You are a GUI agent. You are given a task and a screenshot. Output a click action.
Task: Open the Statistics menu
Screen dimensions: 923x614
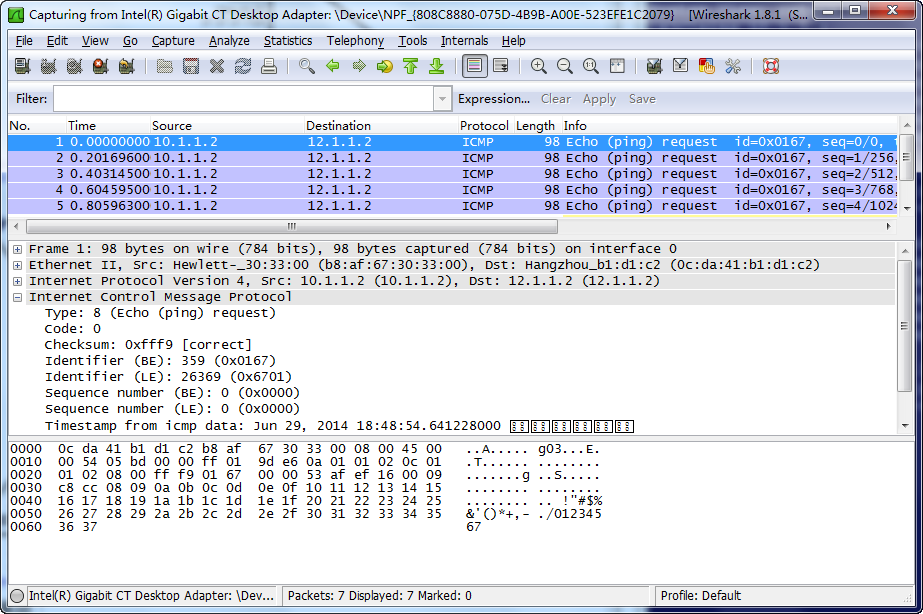pyautogui.click(x=288, y=41)
